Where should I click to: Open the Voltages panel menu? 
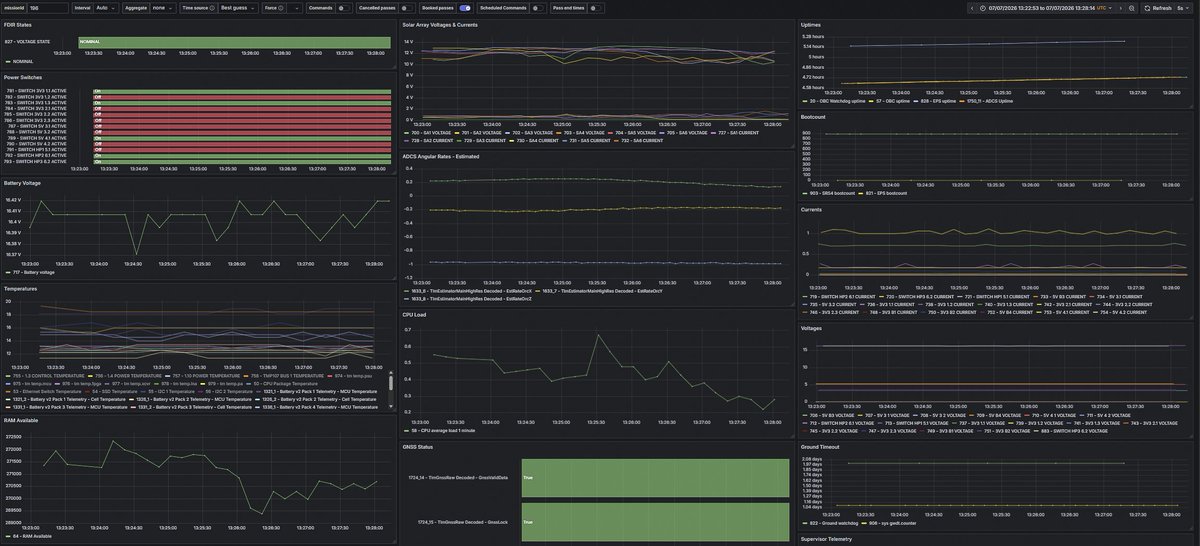812,328
